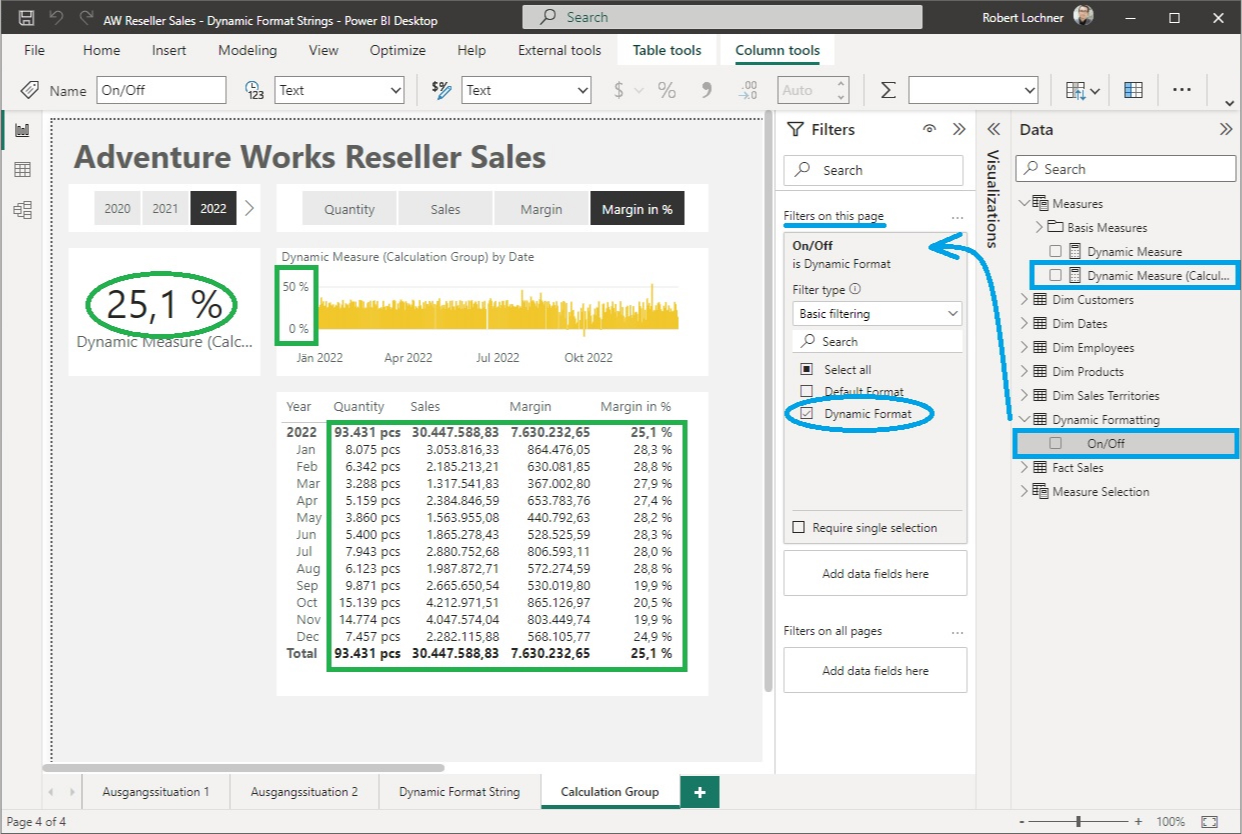1242x834 pixels.
Task: Open the Data type Text dropdown
Action: coord(339,90)
